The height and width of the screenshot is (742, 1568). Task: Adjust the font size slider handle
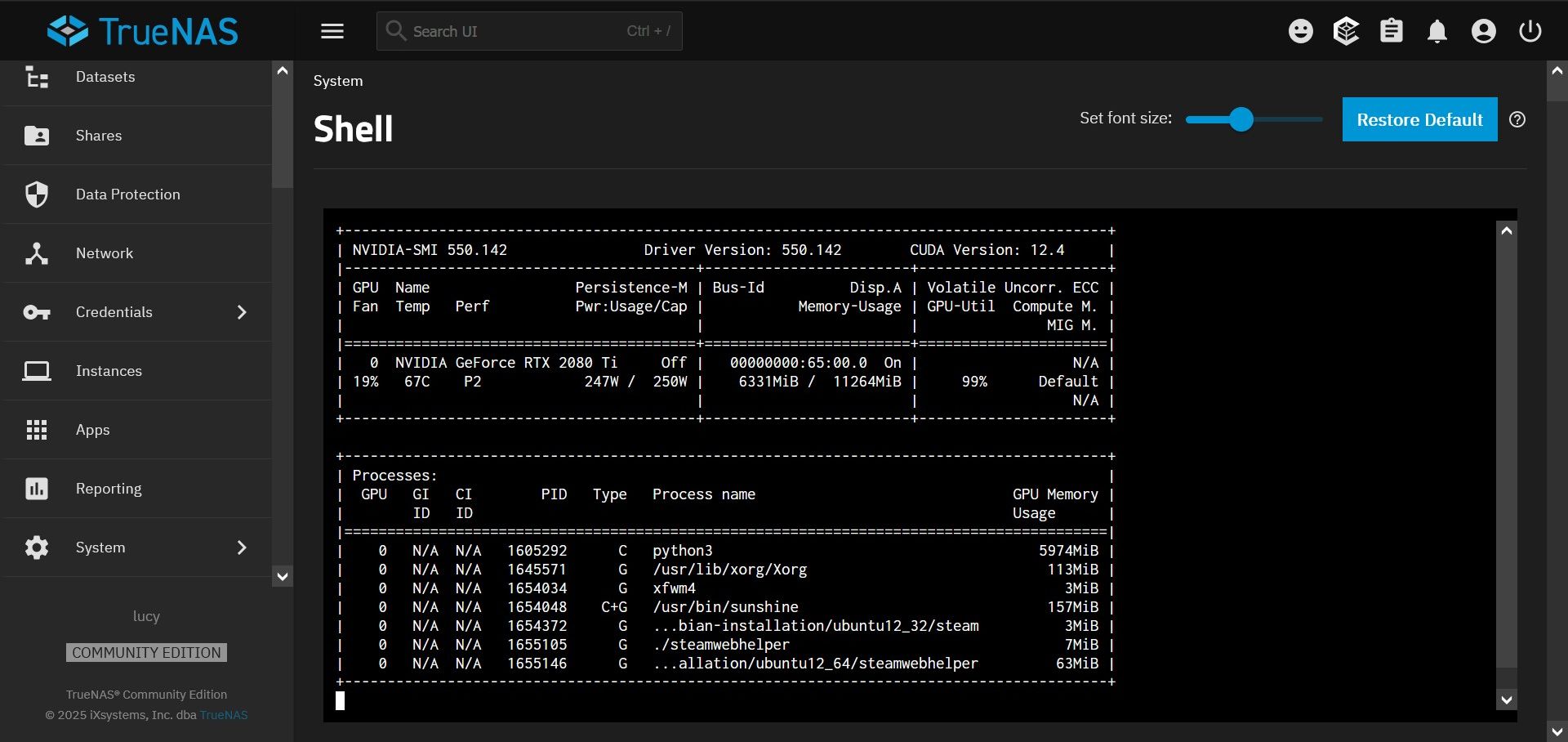pos(1241,119)
